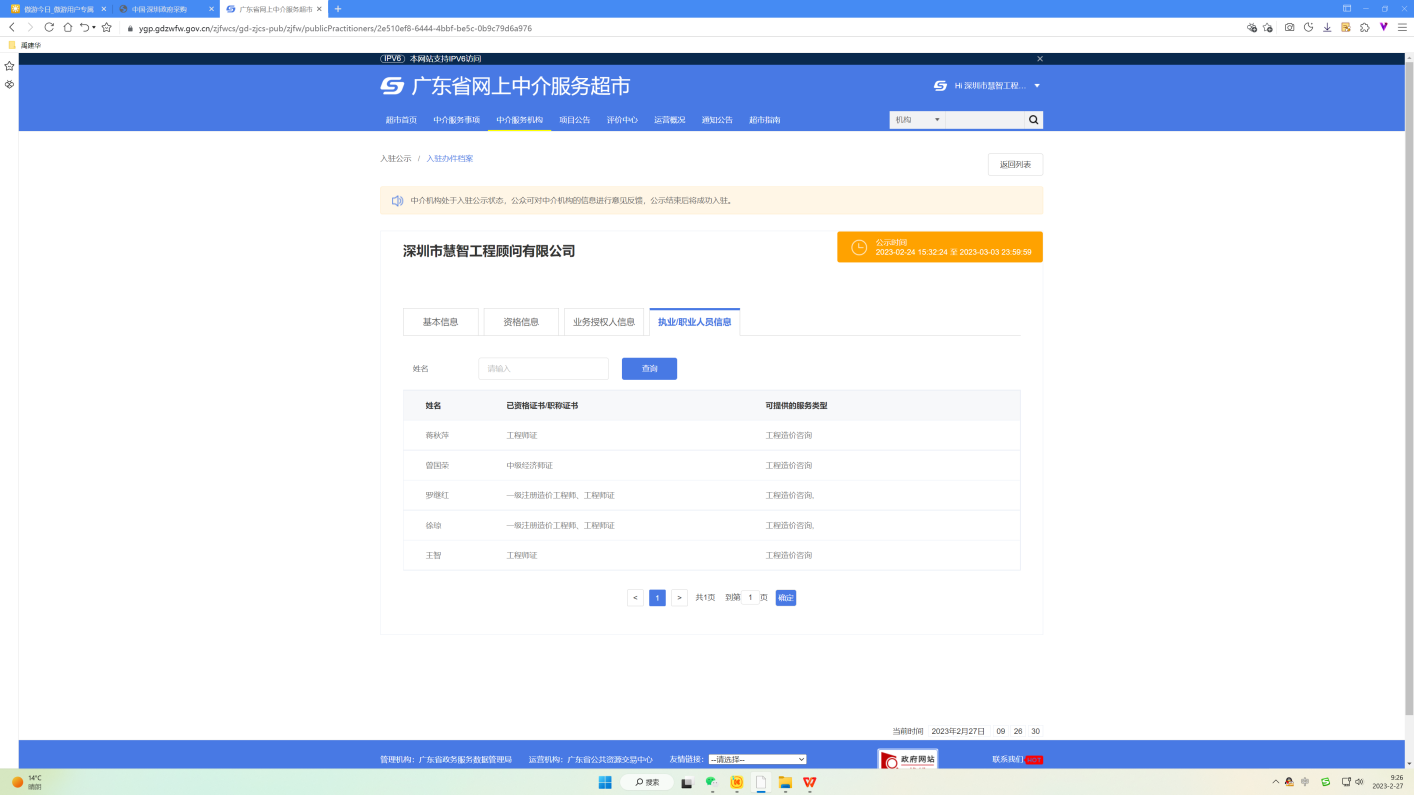Close the IPV6 notice banner
The height and width of the screenshot is (795, 1414).
pyautogui.click(x=1039, y=59)
